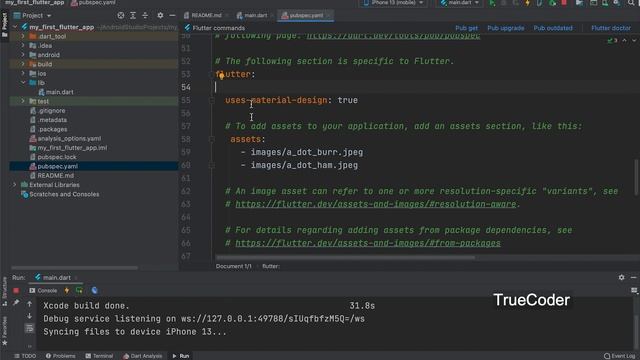
Task: Click Flutter doctor link
Action: point(611,28)
